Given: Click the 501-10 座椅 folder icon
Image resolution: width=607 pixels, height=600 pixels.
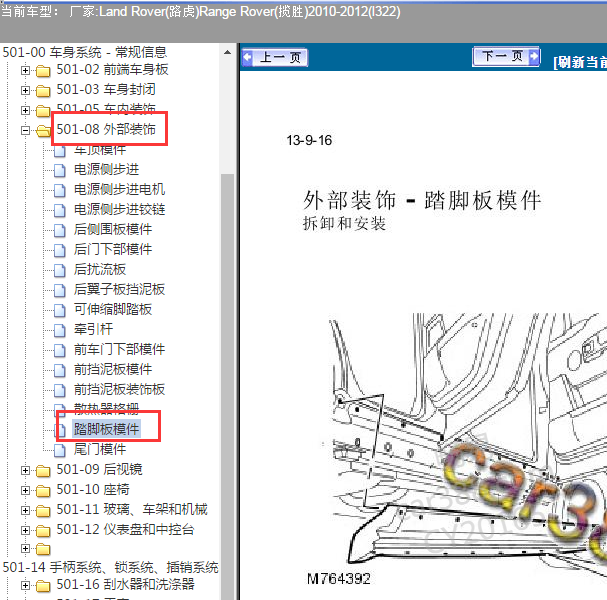Looking at the screenshot, I should pos(43,491).
